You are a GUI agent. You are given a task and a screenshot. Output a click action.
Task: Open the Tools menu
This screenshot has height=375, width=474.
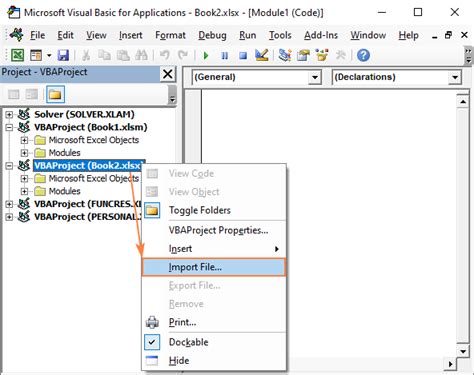[280, 35]
